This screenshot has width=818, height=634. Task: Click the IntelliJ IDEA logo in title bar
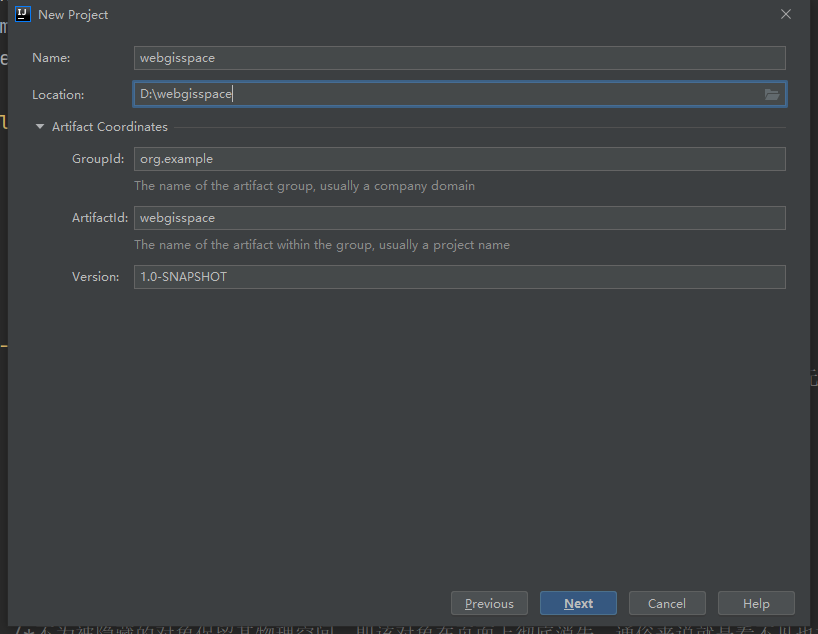point(23,14)
